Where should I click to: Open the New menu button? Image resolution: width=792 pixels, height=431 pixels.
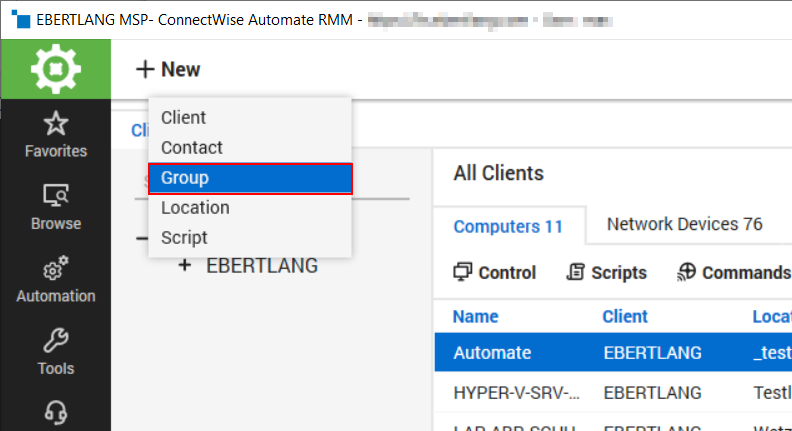coord(168,69)
